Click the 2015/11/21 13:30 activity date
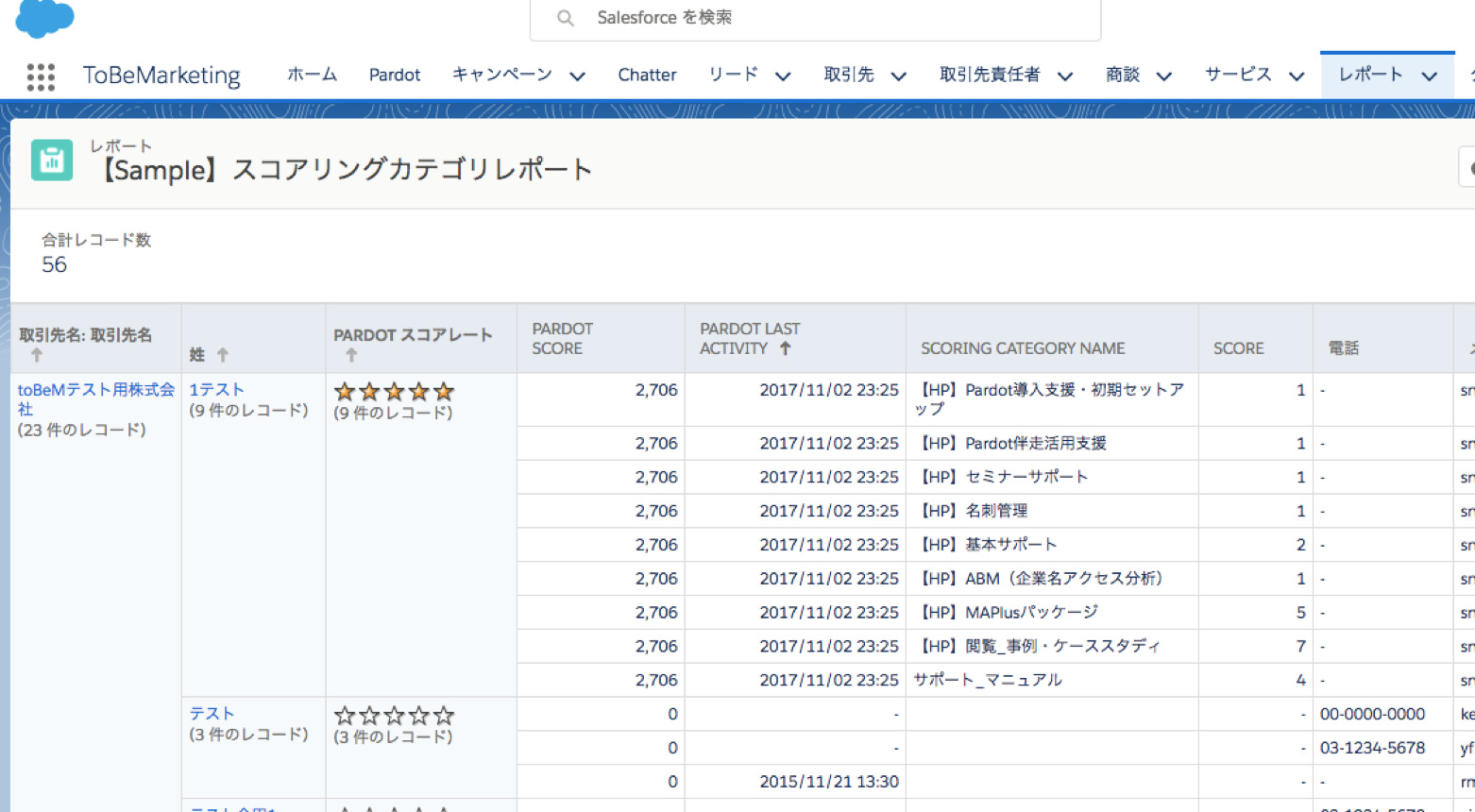This screenshot has width=1475, height=812. pos(829,782)
